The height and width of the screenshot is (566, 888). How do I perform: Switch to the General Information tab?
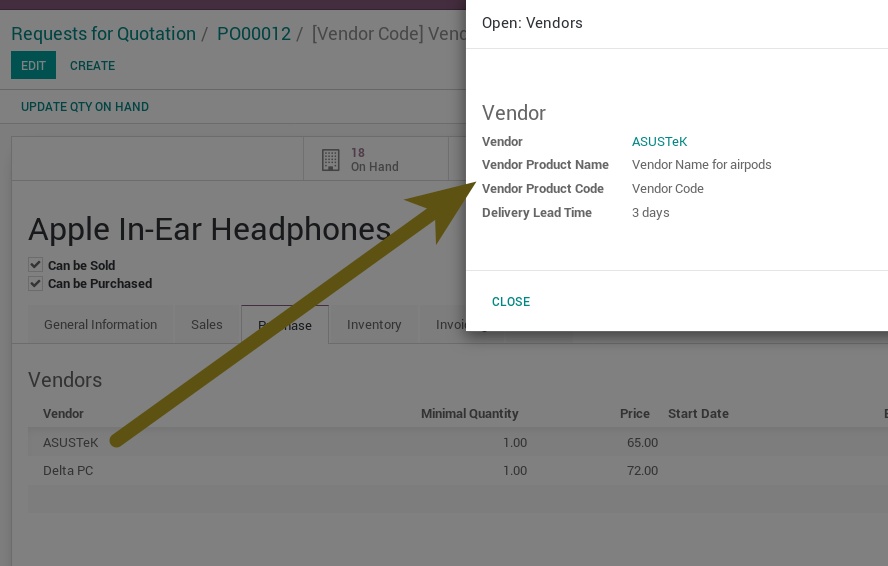tap(101, 325)
